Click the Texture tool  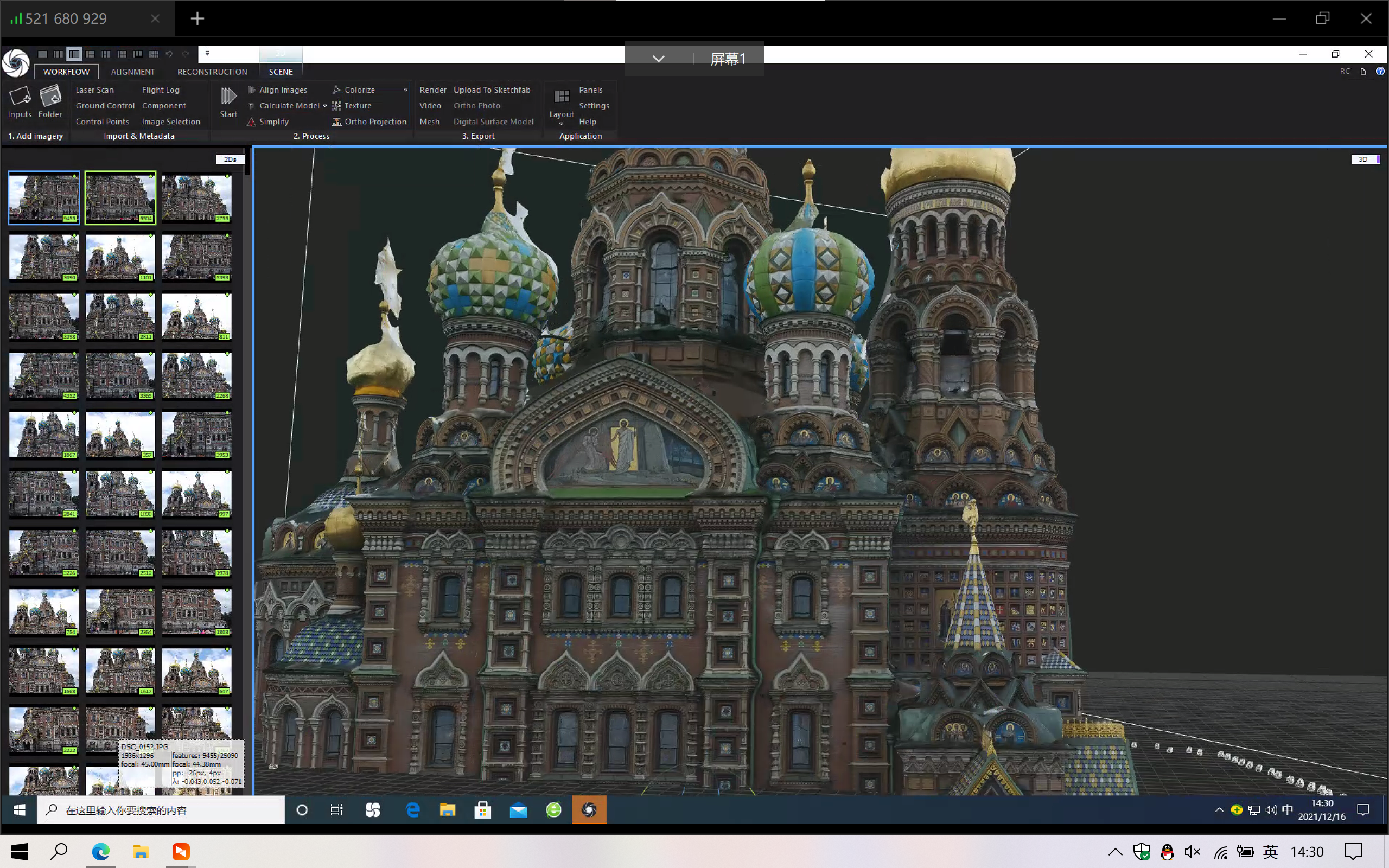(352, 106)
